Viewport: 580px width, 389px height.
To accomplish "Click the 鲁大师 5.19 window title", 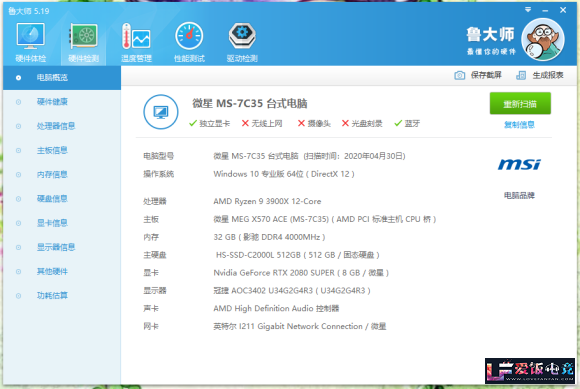I will (x=29, y=11).
